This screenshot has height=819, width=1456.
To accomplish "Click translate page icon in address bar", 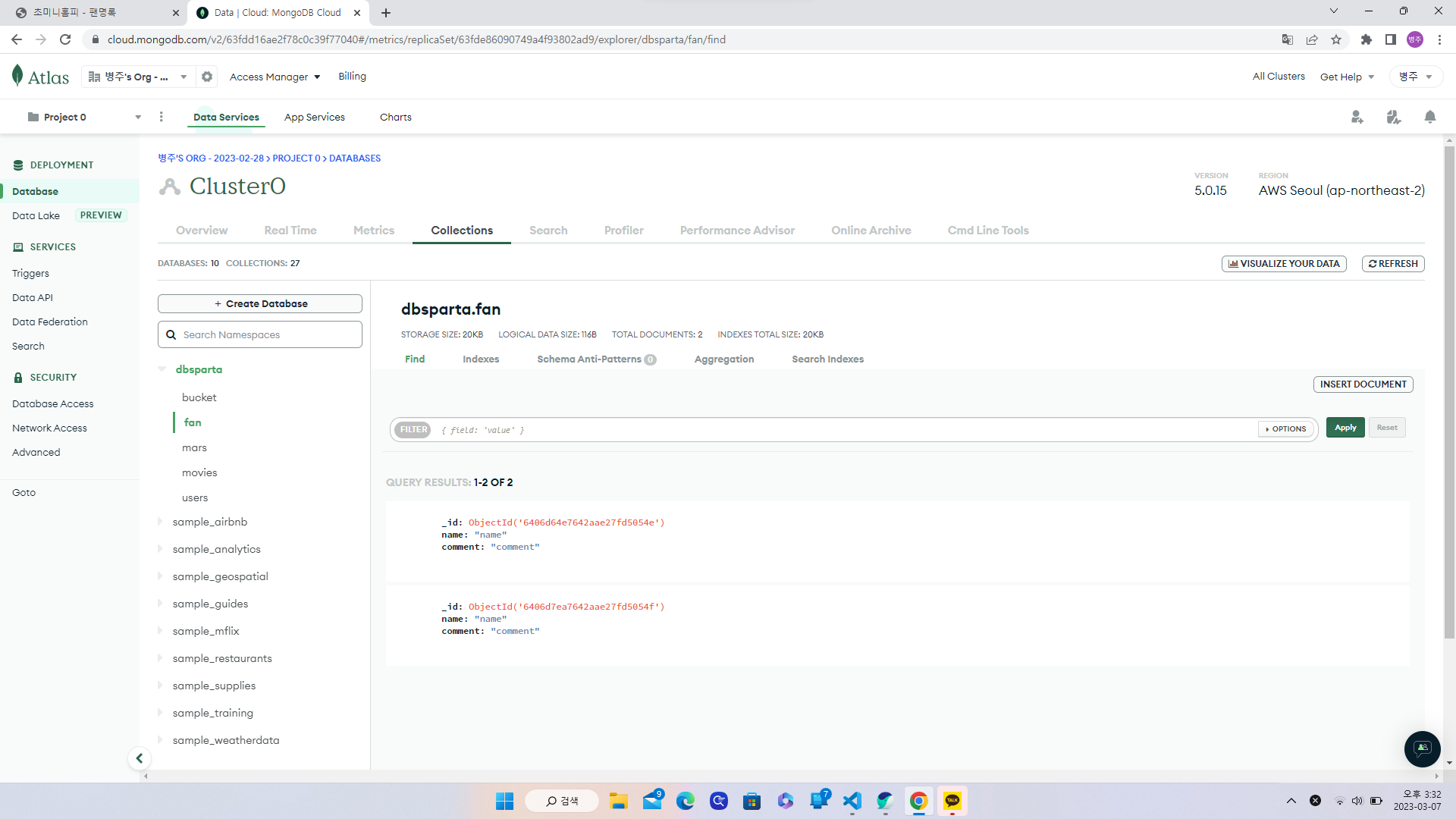I will [x=1288, y=39].
